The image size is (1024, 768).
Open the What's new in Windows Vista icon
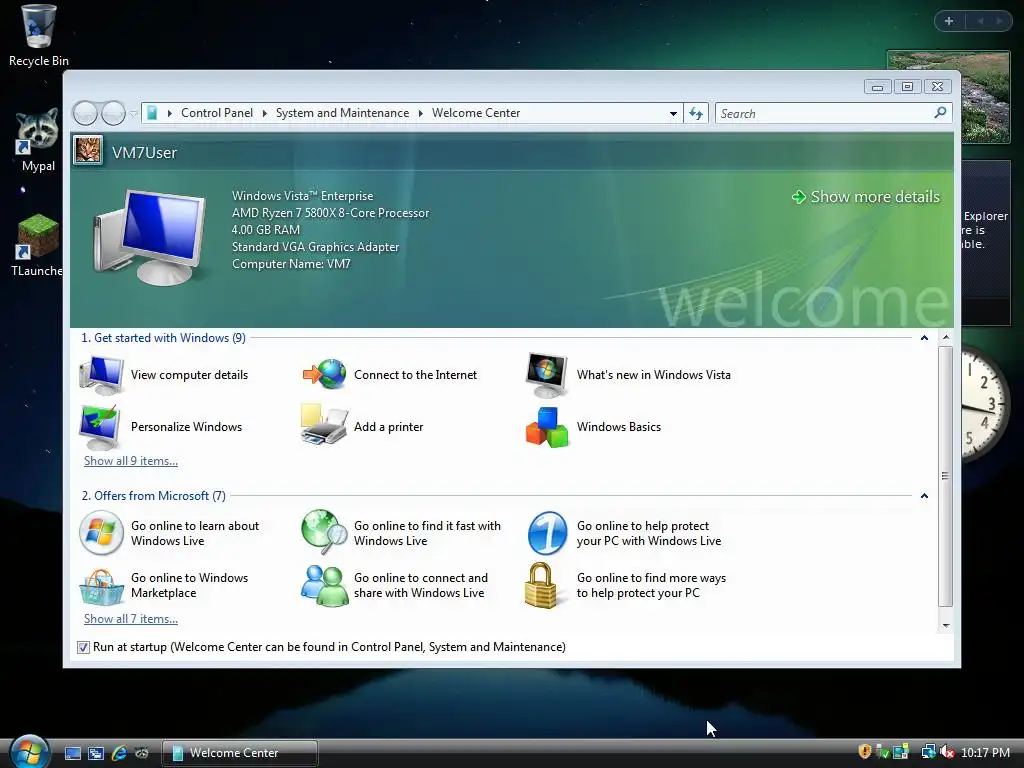(547, 375)
